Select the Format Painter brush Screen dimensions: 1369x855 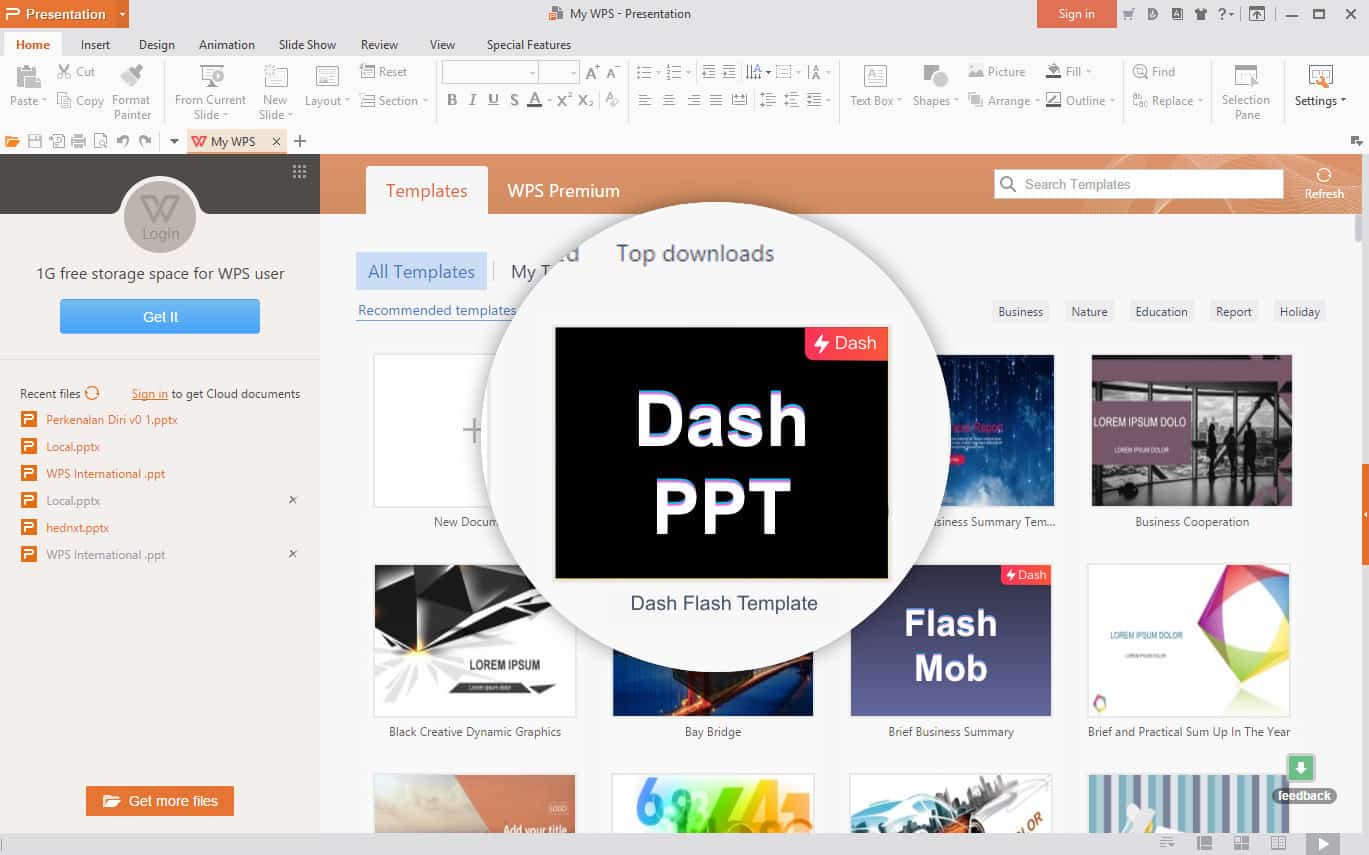coord(131,77)
